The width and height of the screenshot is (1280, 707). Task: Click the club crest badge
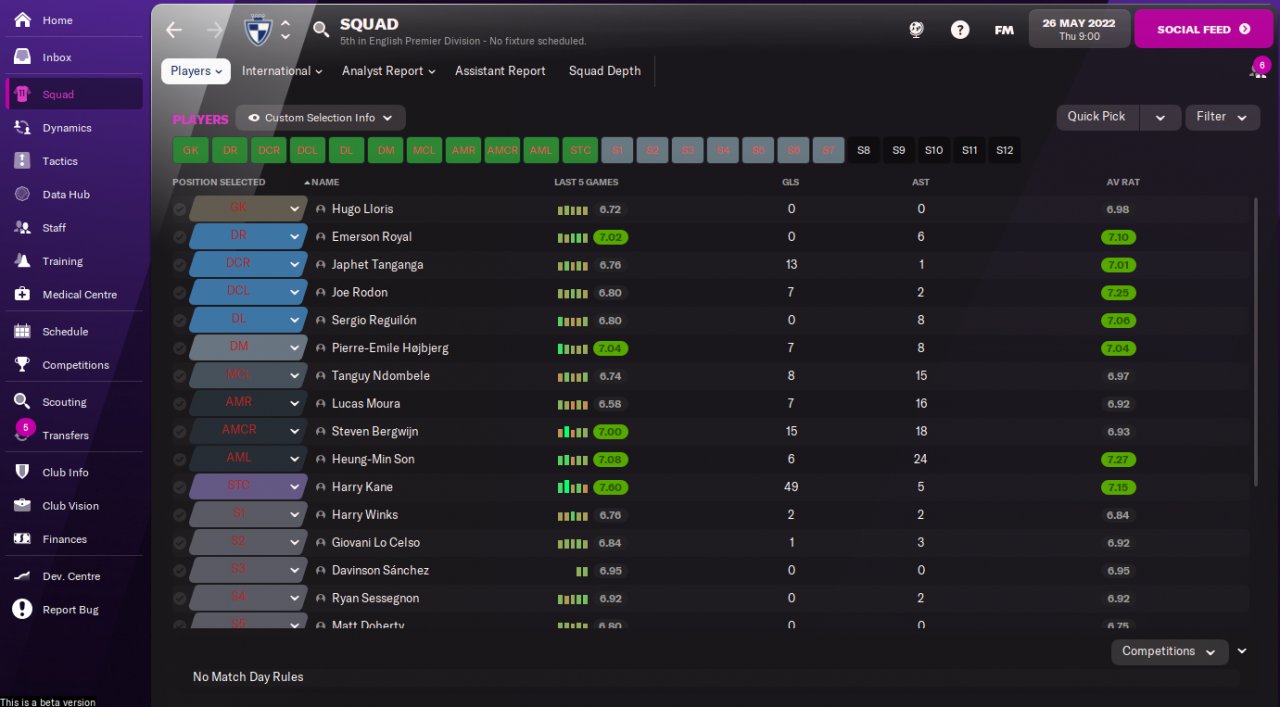point(258,30)
